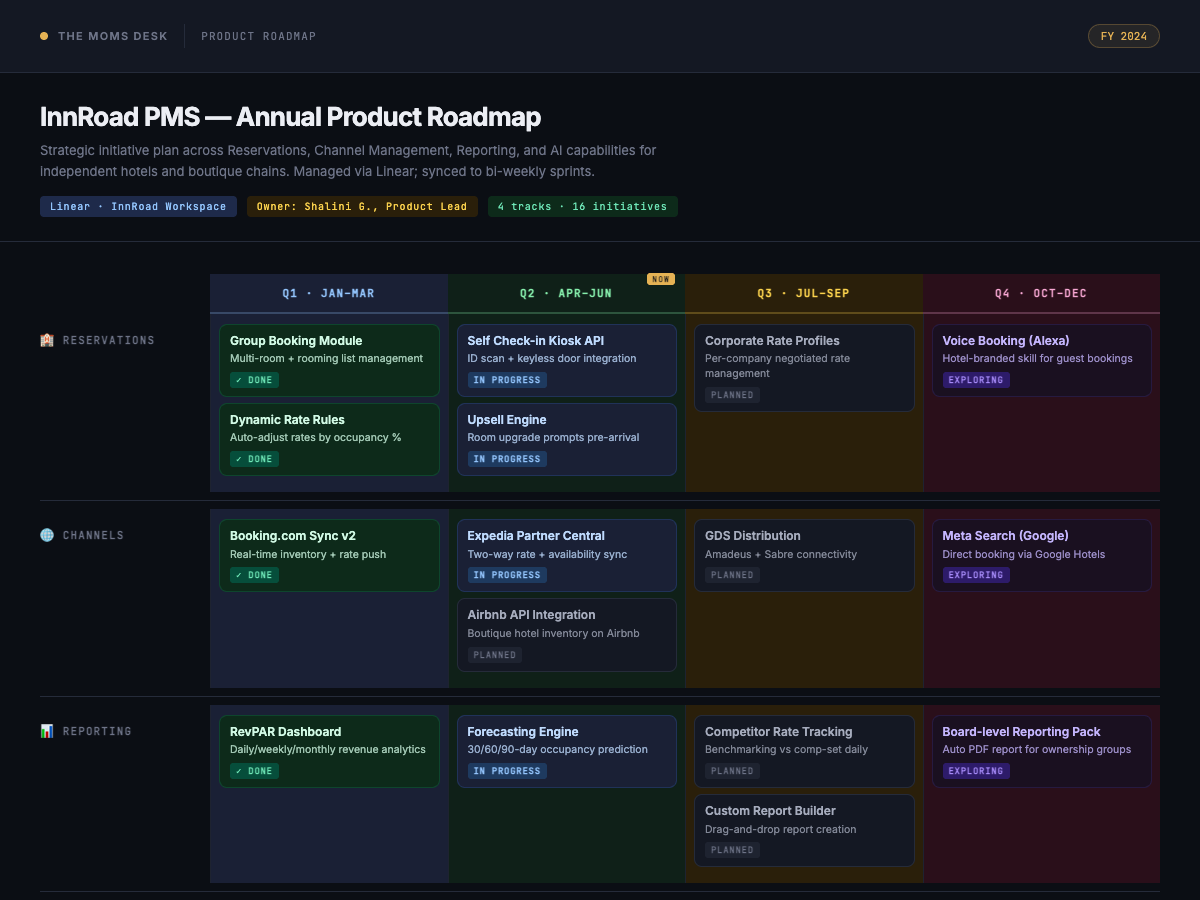Image resolution: width=1200 pixels, height=900 pixels.
Task: Open the Board-level Reporting Pack card
Action: tap(1041, 751)
